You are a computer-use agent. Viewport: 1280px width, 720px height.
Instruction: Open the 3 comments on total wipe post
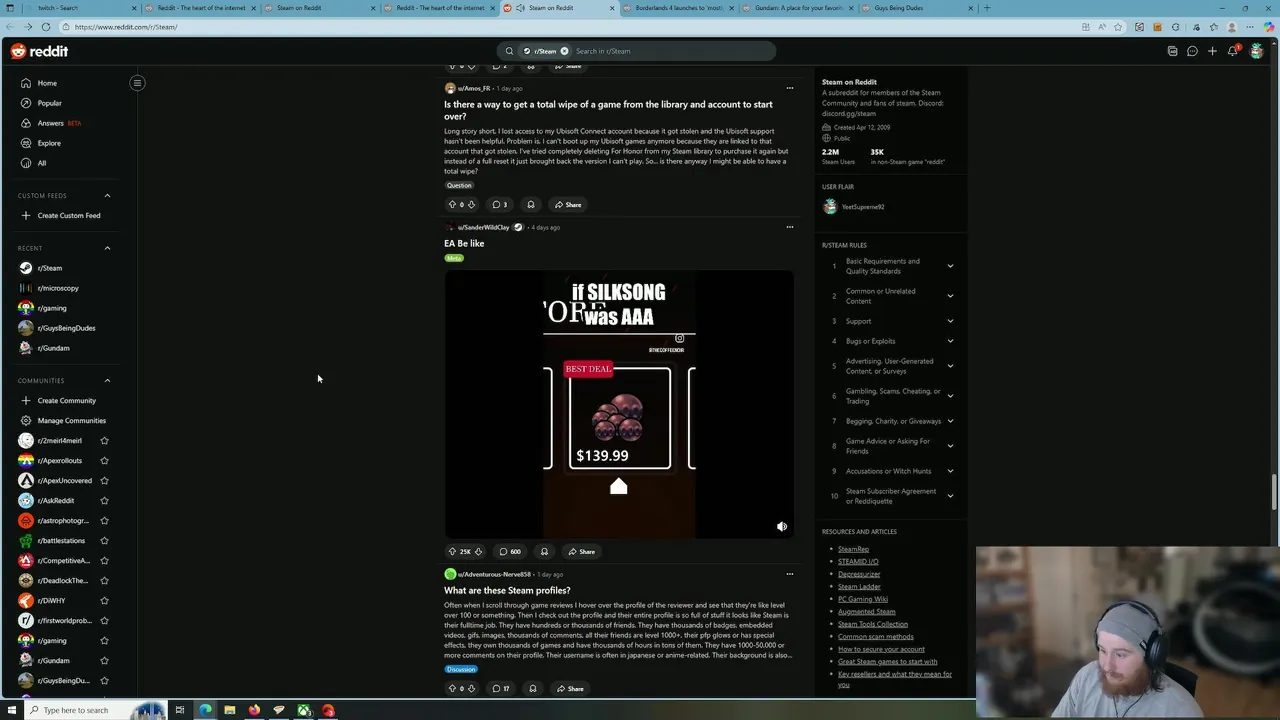[499, 204]
